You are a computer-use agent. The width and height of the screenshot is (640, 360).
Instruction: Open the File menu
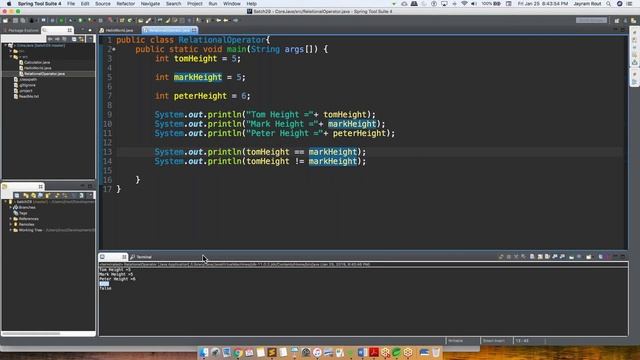pos(71,4)
